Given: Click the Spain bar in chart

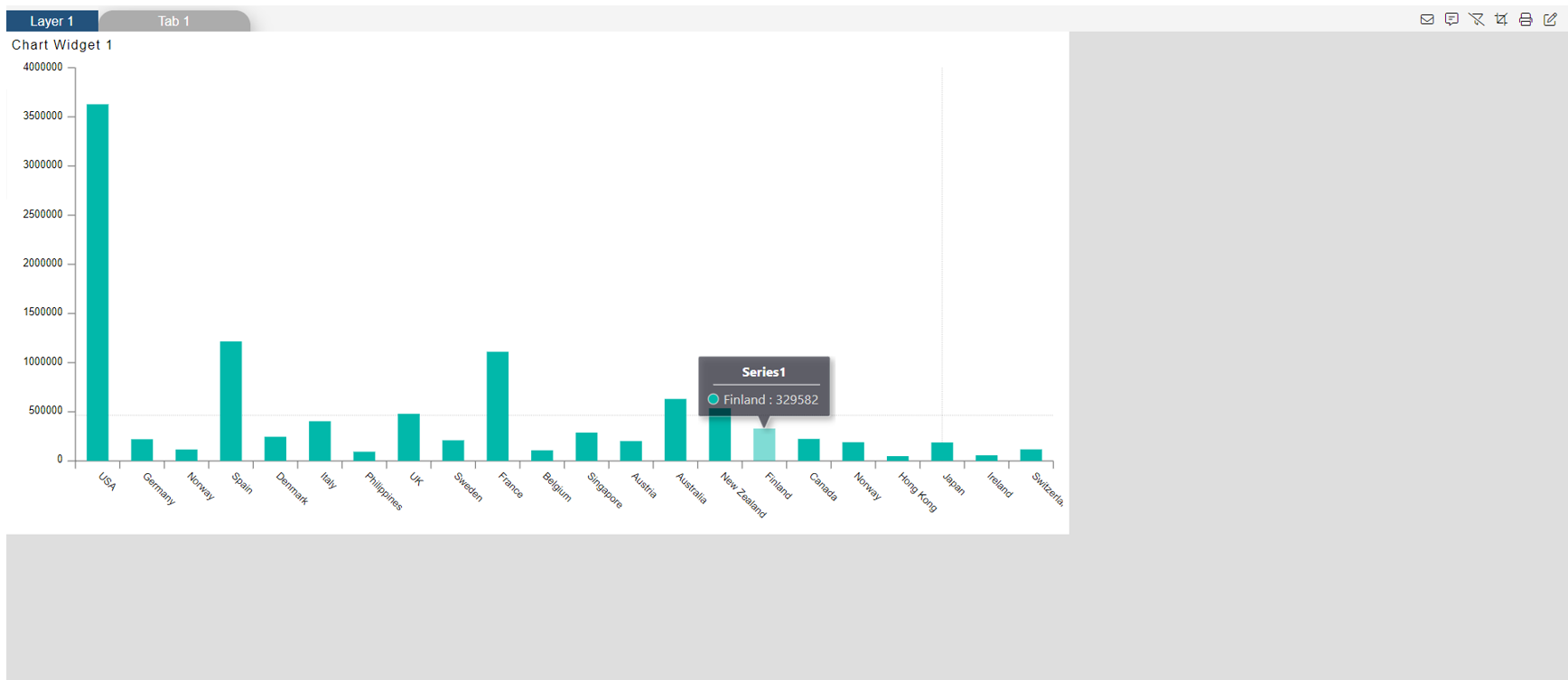Looking at the screenshot, I should pos(231,401).
